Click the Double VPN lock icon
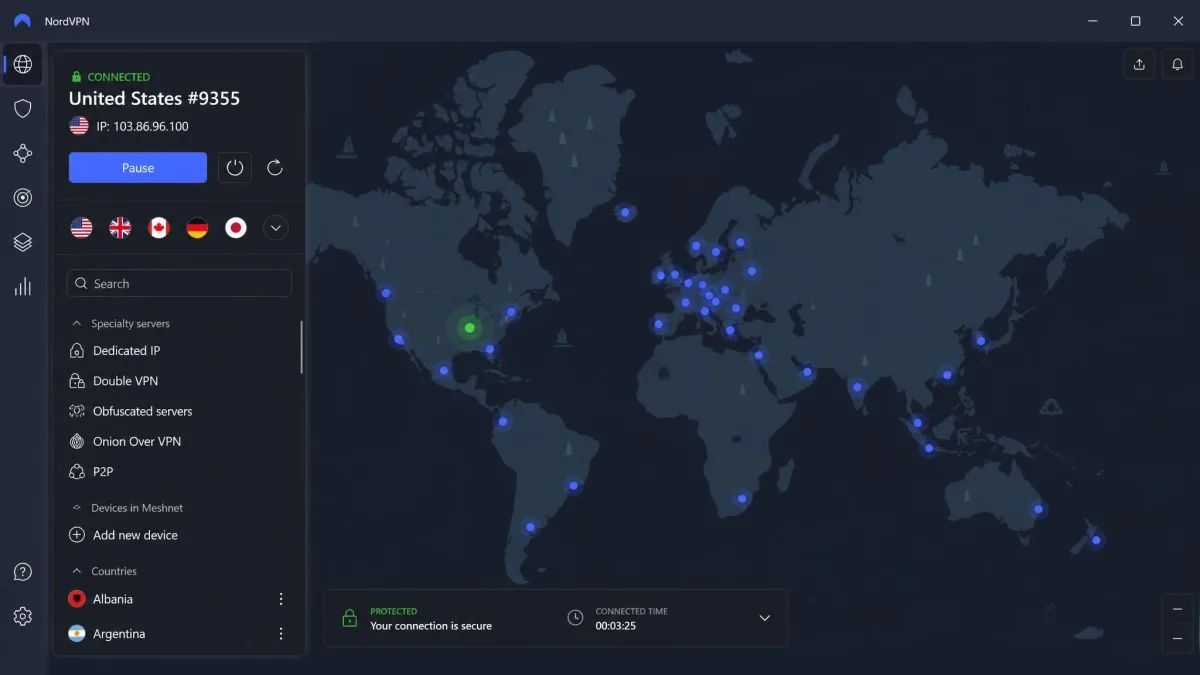Image resolution: width=1200 pixels, height=675 pixels. pyautogui.click(x=76, y=381)
